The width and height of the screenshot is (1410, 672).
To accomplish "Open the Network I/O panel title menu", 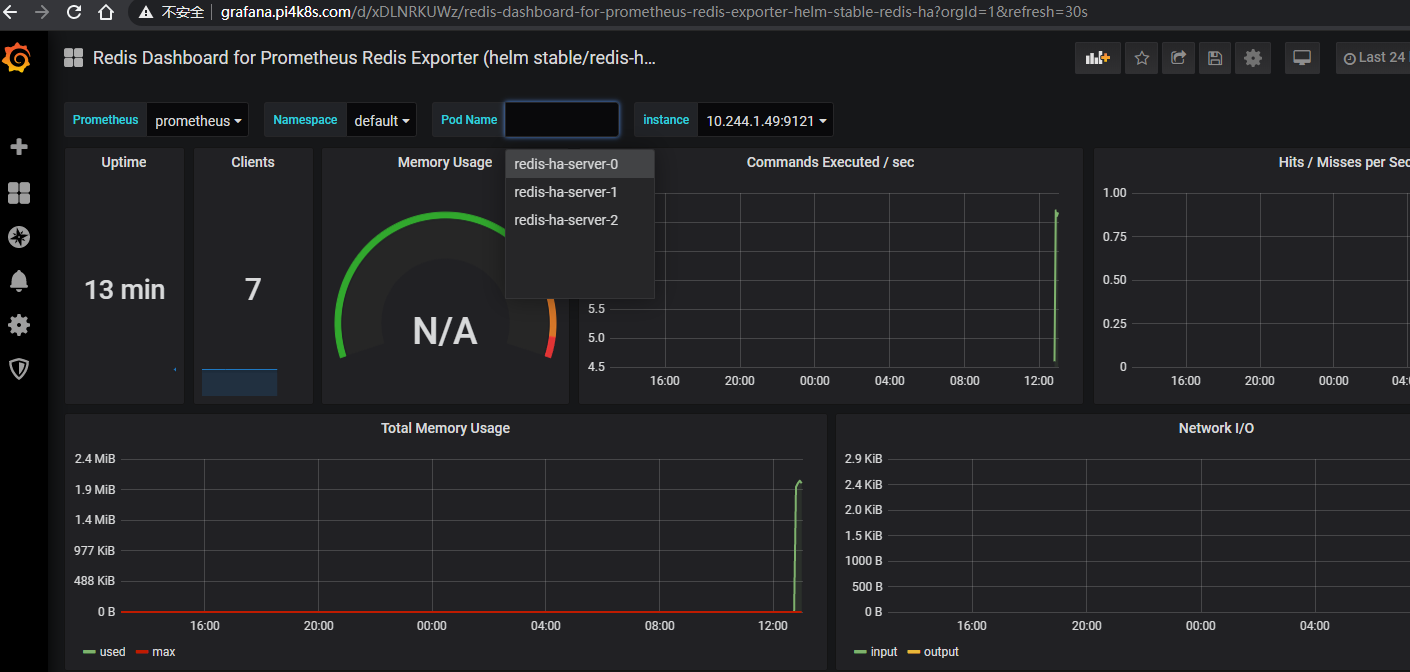I will point(1216,428).
